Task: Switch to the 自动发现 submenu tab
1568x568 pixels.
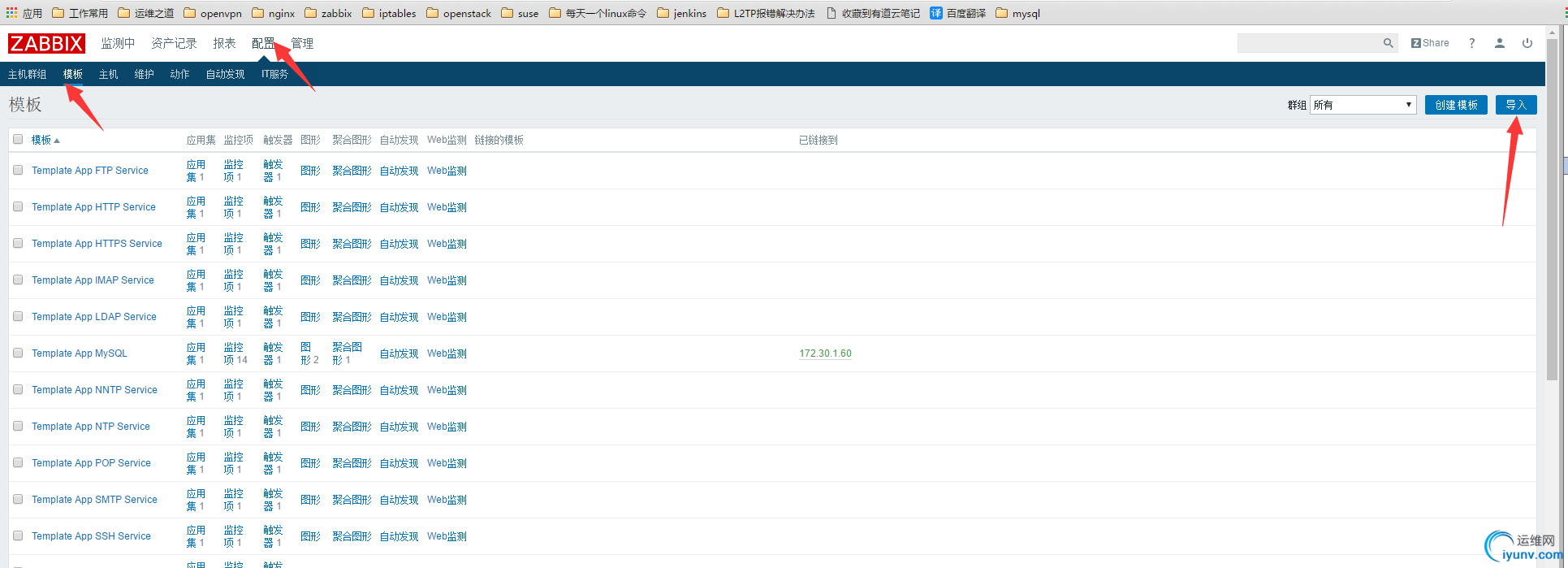Action: pyautogui.click(x=225, y=74)
